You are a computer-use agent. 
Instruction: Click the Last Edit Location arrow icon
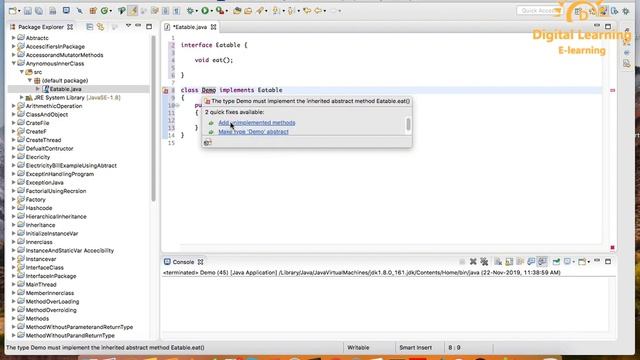coord(307,11)
